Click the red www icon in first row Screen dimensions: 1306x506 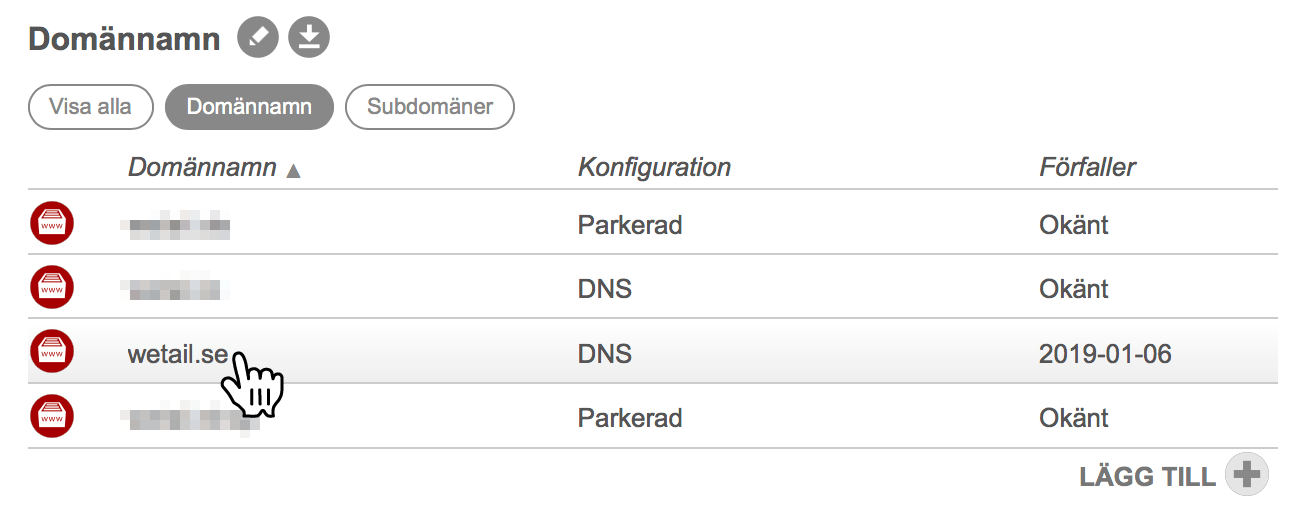[x=52, y=224]
